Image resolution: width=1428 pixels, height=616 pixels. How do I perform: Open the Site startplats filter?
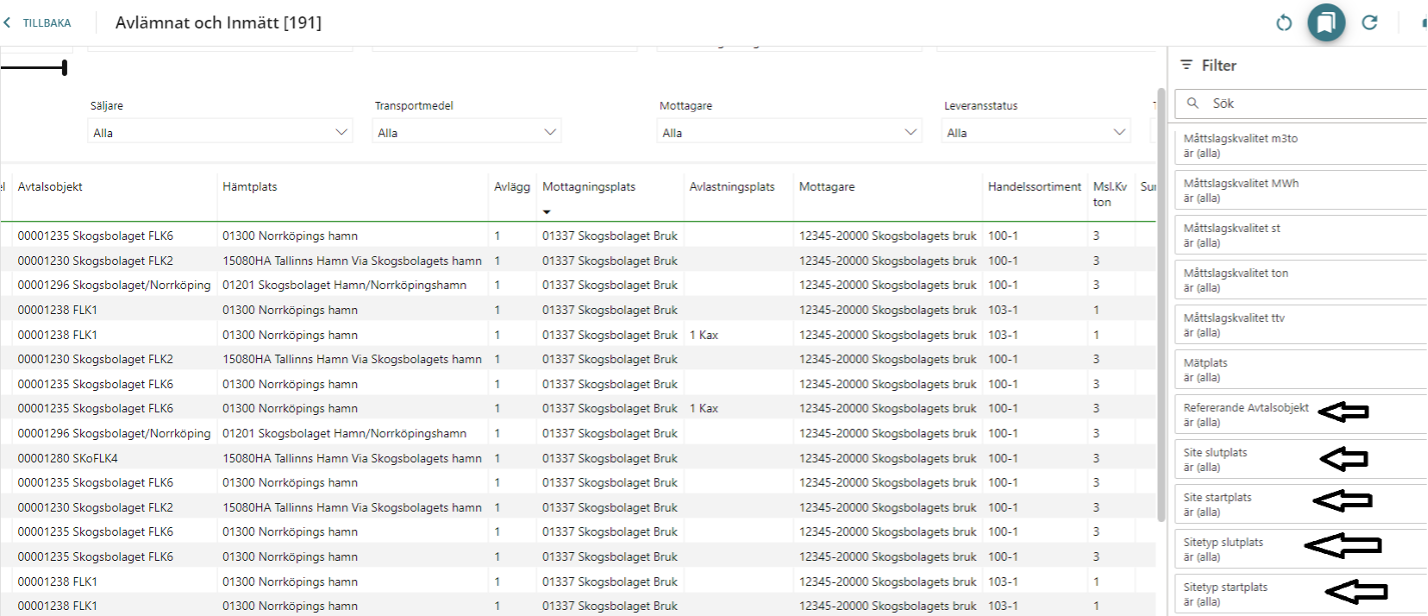click(x=1301, y=504)
